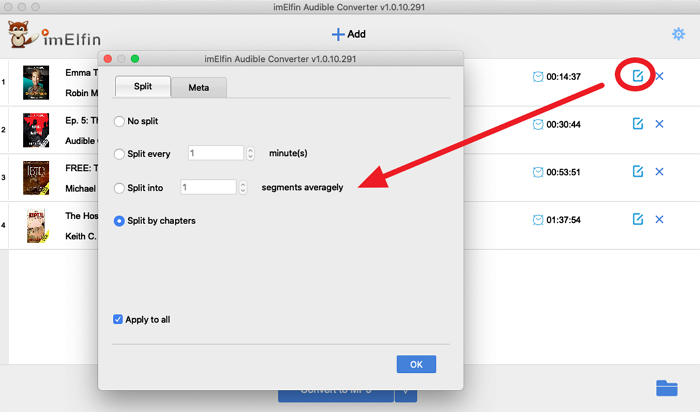This screenshot has height=412, width=700.
Task: Switch to the Split tab
Action: [x=143, y=86]
